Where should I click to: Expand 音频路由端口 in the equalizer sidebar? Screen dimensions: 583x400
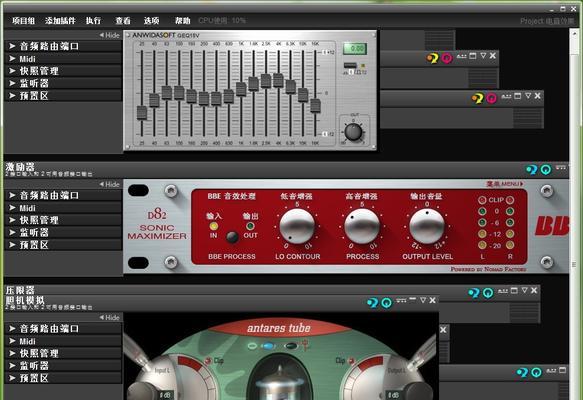pos(63,46)
